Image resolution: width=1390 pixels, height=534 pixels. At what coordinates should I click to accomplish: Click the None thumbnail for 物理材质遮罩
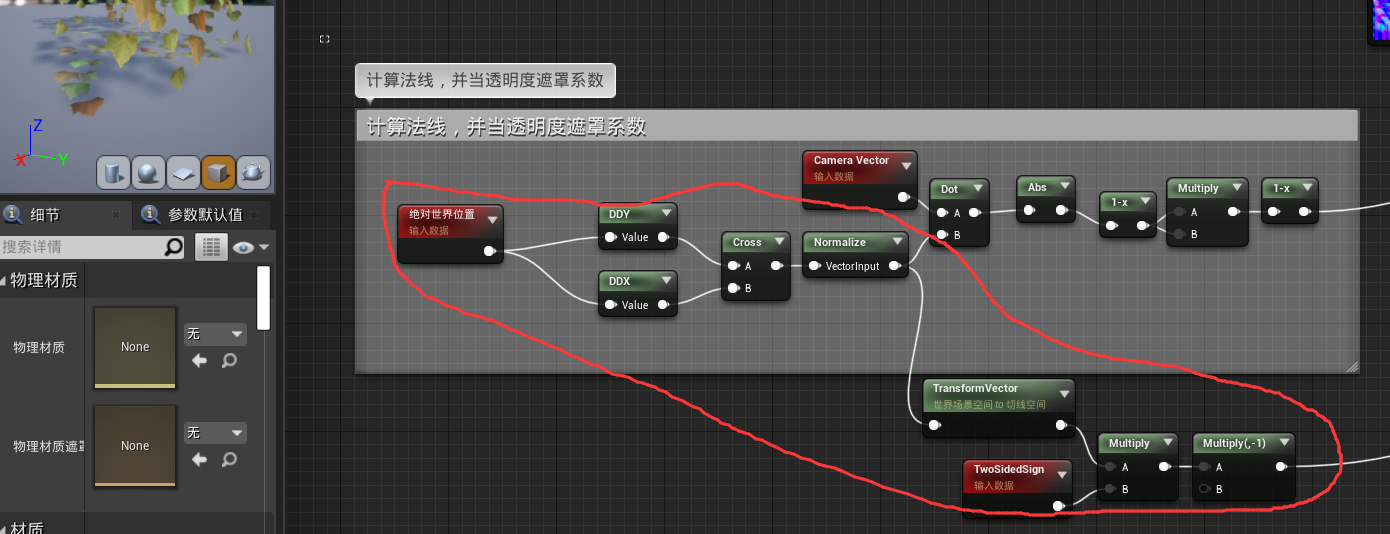[x=135, y=446]
